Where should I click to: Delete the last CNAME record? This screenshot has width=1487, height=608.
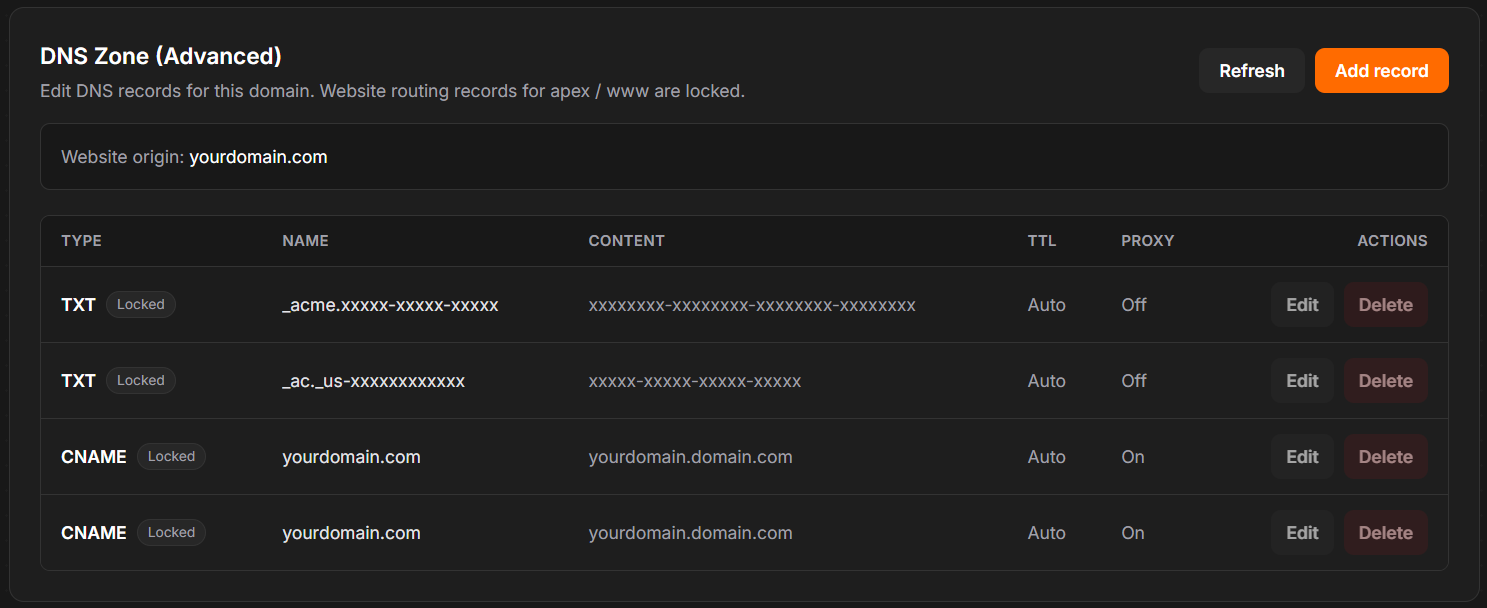coord(1385,532)
